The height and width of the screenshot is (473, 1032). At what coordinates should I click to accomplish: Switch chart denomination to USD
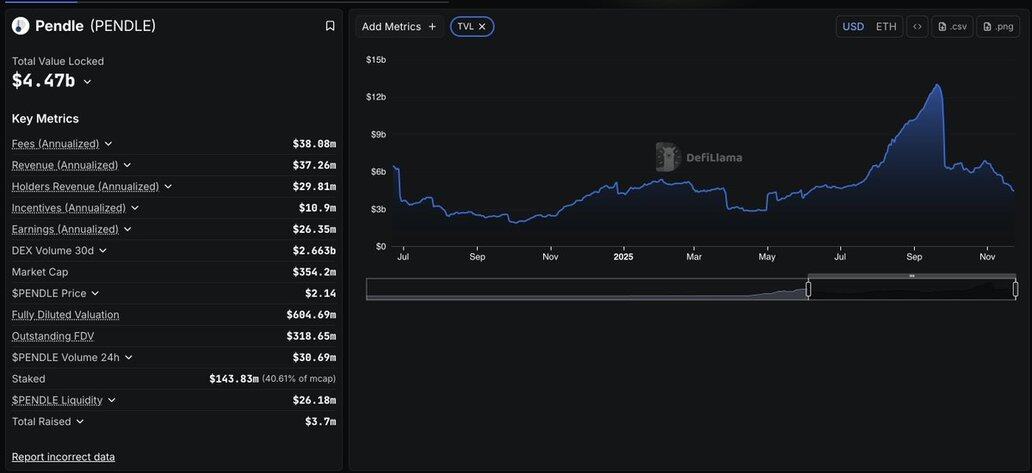coord(853,27)
